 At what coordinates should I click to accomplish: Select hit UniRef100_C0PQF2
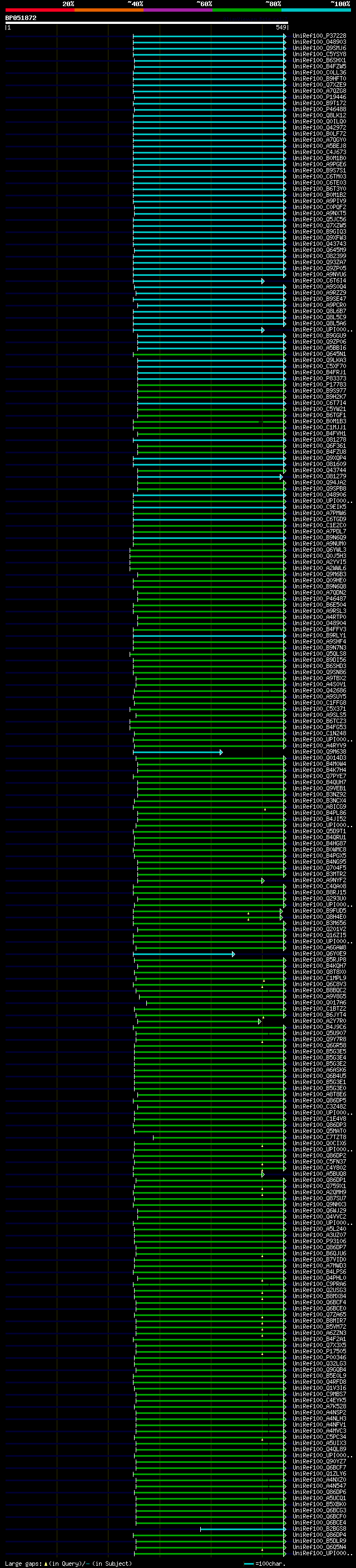click(x=319, y=207)
